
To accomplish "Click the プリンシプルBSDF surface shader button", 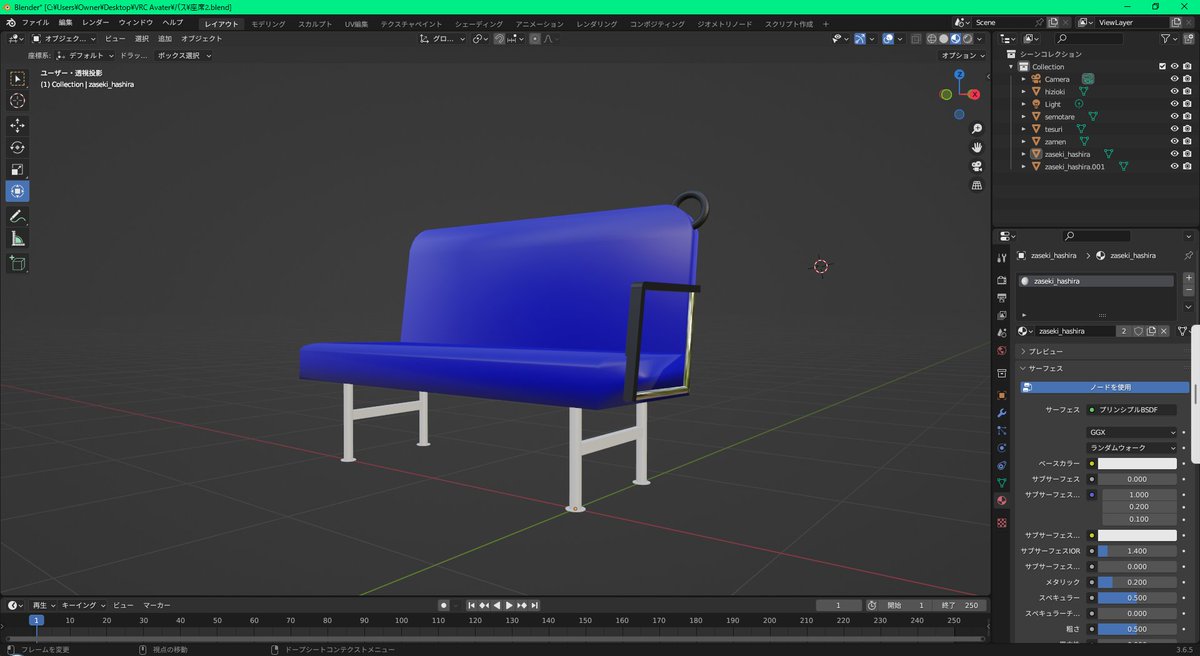I will click(1131, 409).
